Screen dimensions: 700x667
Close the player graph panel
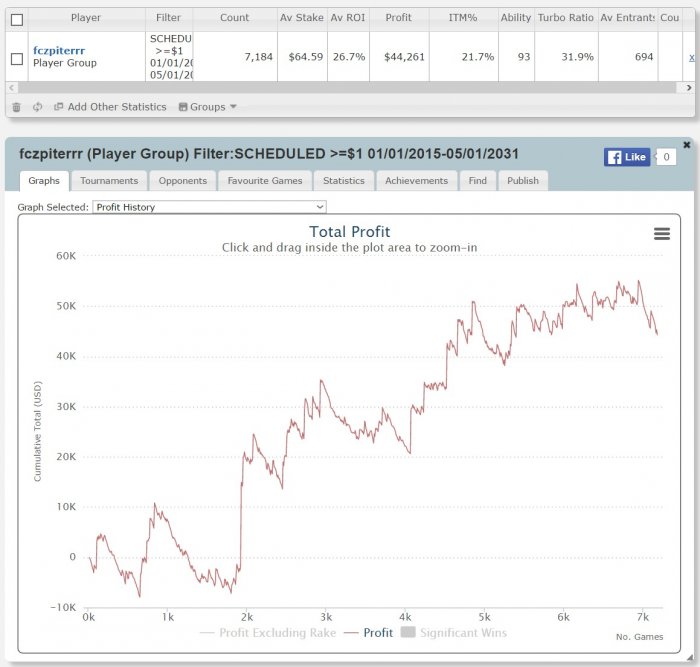(687, 145)
